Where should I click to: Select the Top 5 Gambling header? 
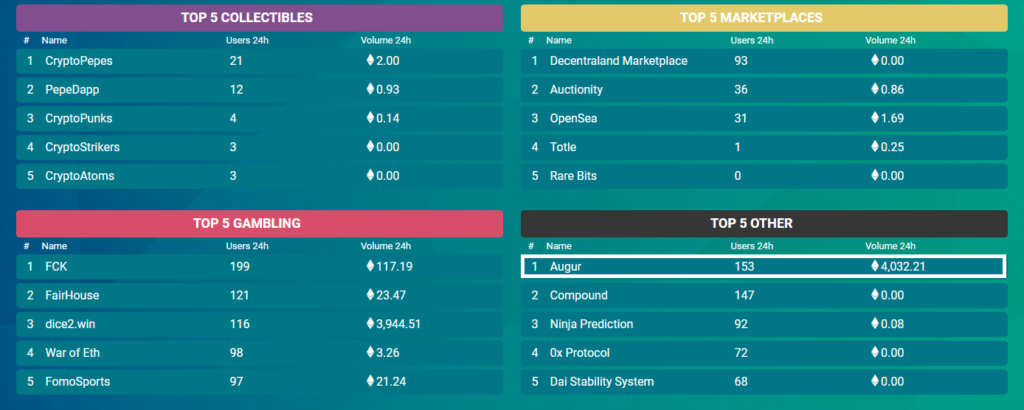pos(260,223)
